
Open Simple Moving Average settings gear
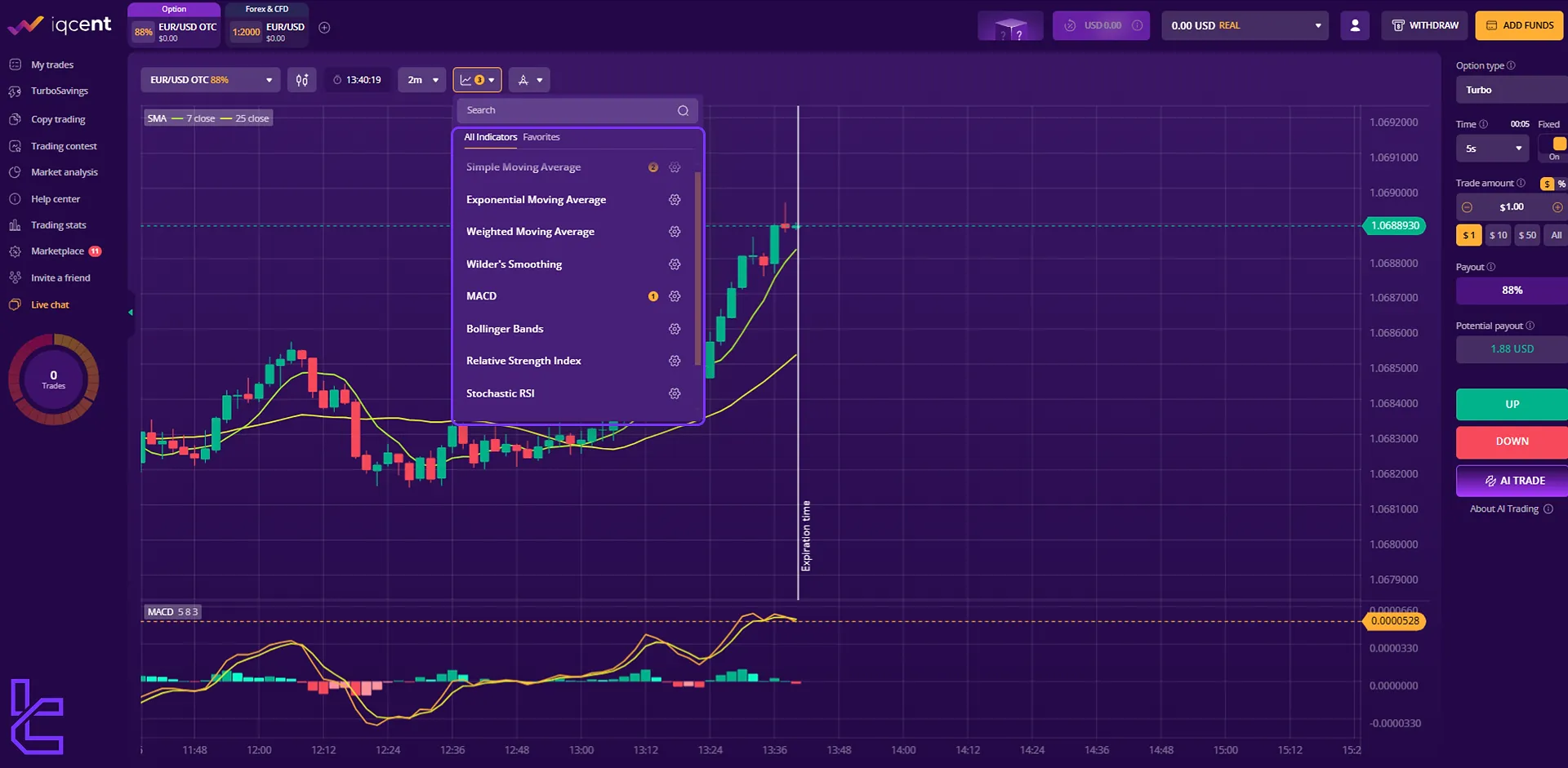pyautogui.click(x=675, y=167)
